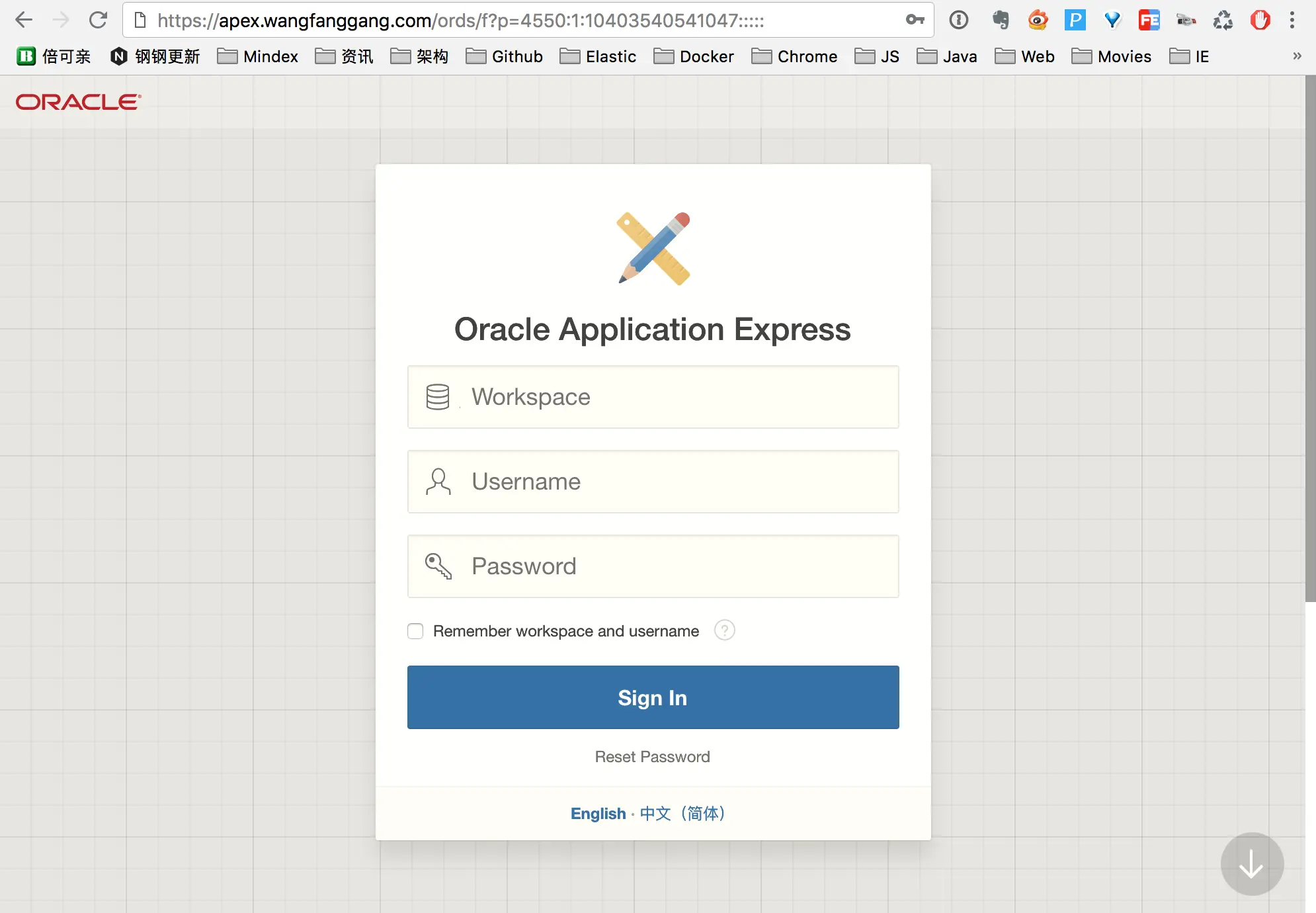The image size is (1316, 913).
Task: Enable Remember workspace and username checkbox
Action: coord(415,631)
